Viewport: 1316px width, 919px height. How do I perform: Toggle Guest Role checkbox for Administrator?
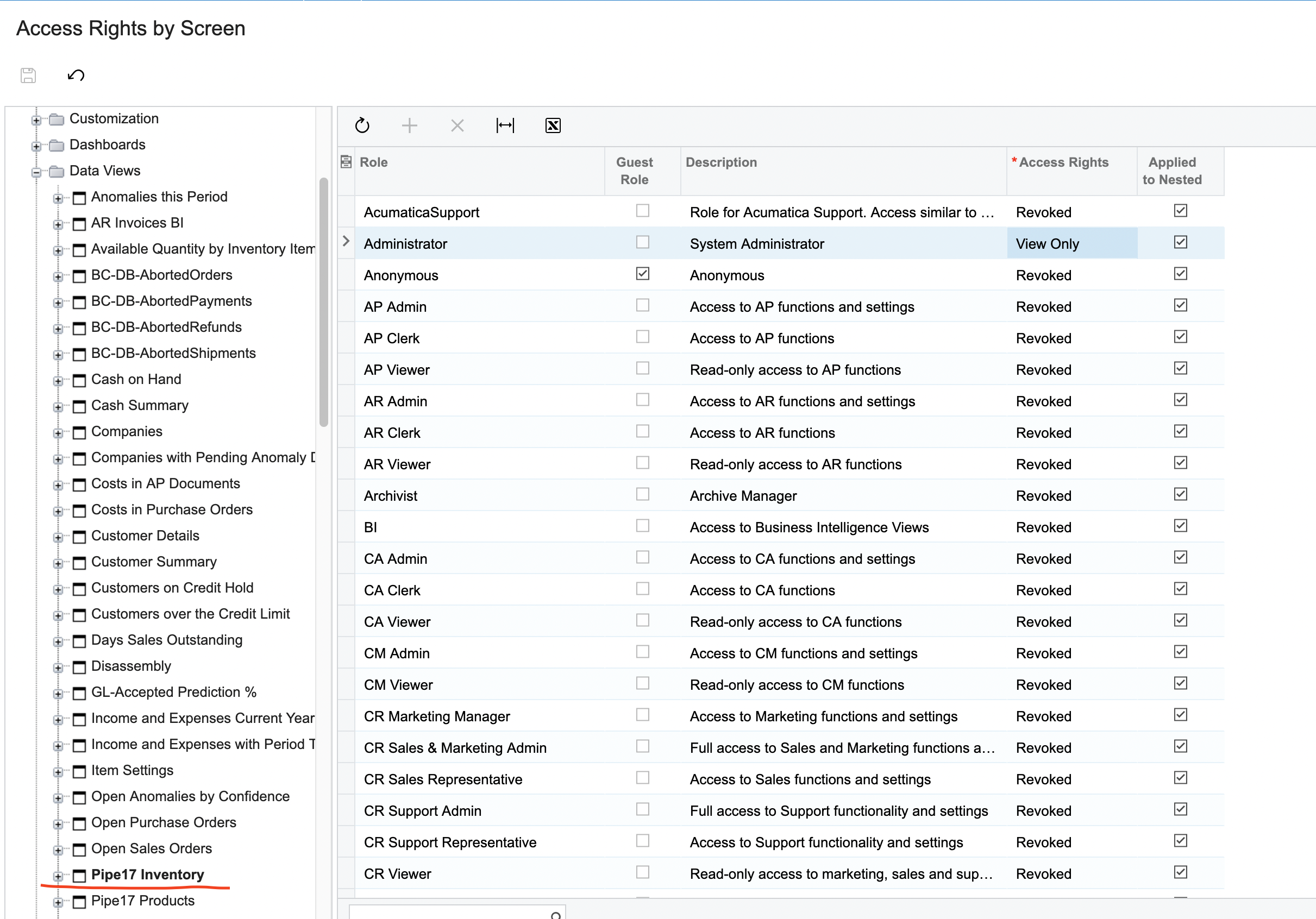tap(643, 242)
